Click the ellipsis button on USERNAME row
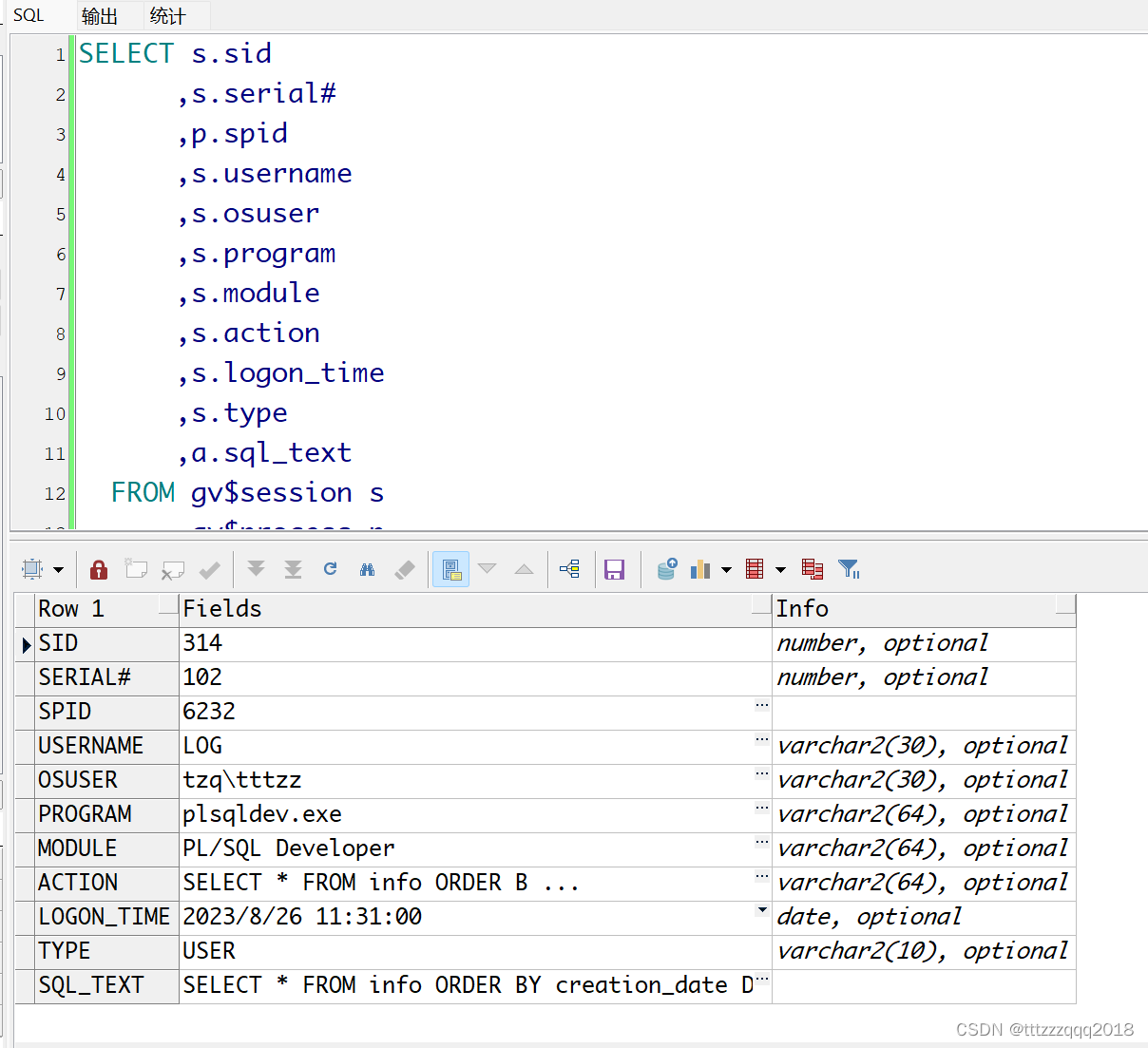1148x1048 pixels. click(x=761, y=739)
